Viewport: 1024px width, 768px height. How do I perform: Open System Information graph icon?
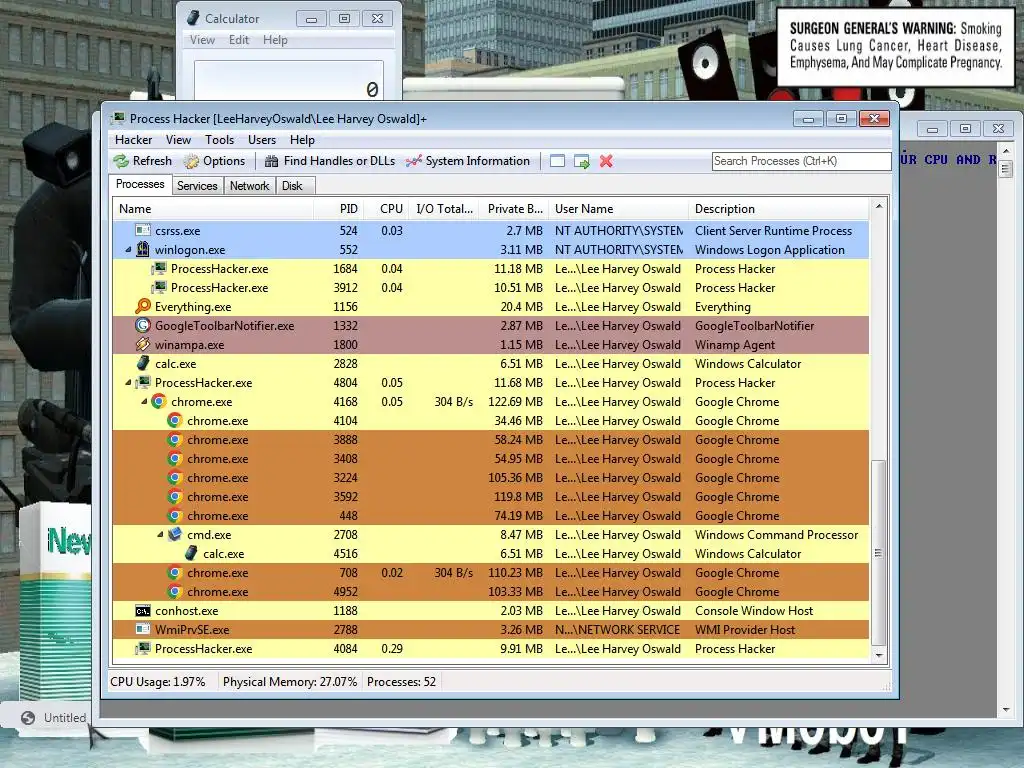pos(413,161)
